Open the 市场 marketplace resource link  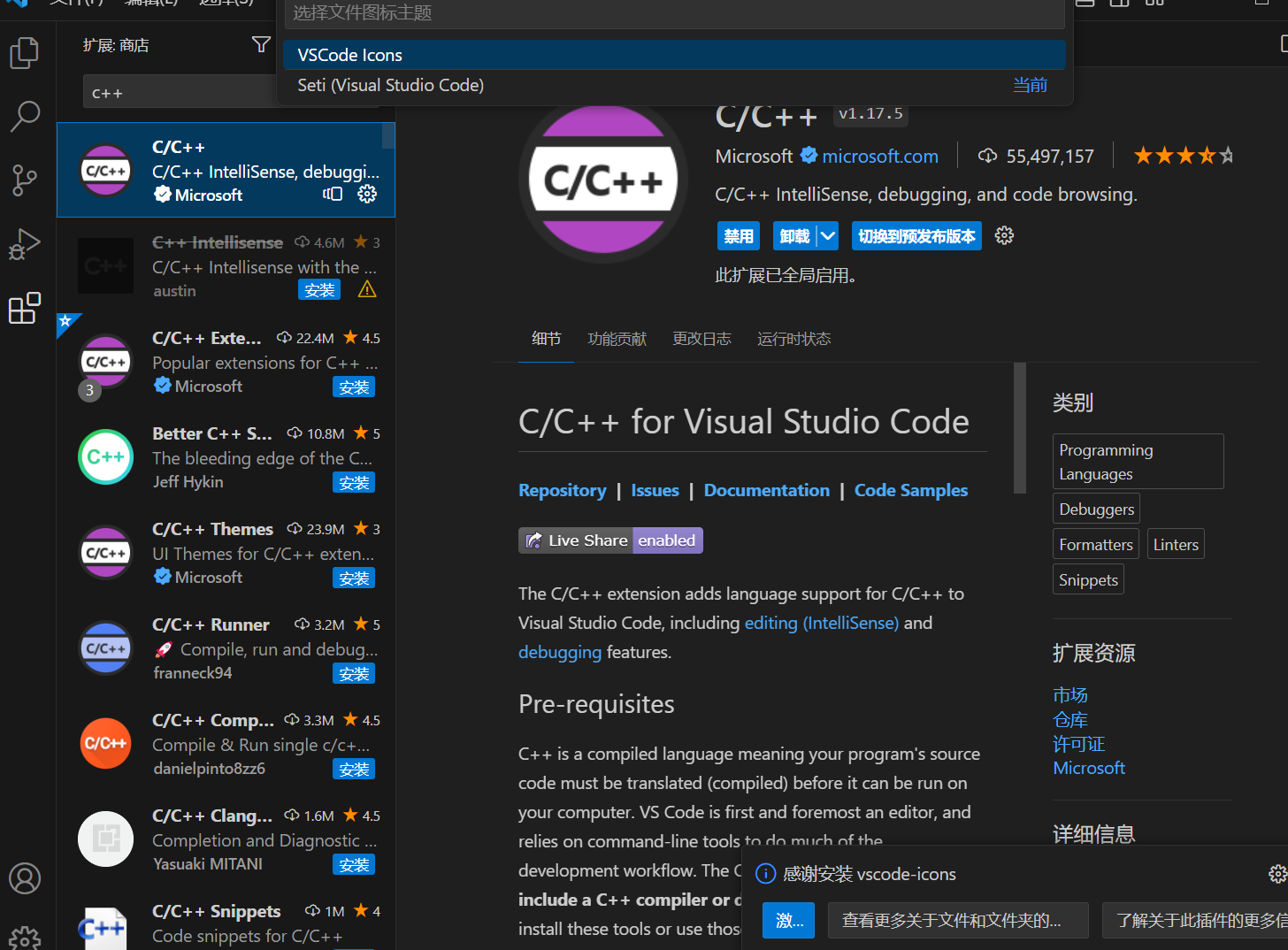[x=1070, y=695]
